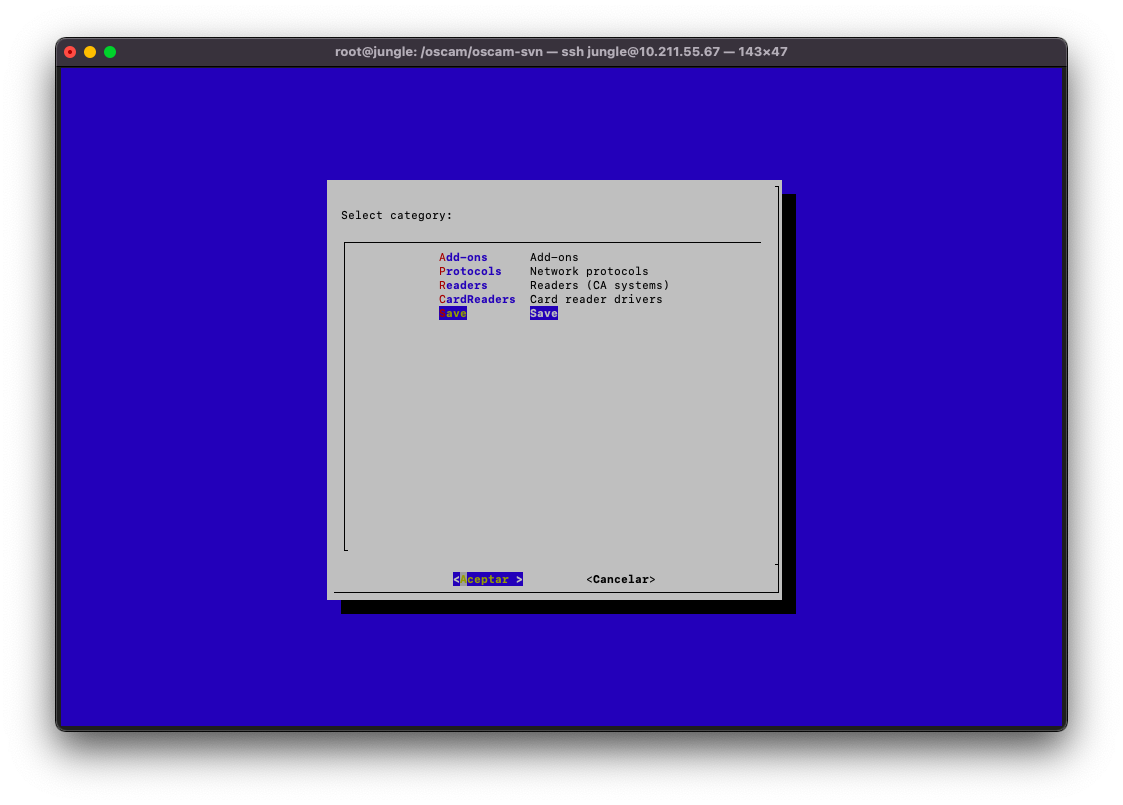The image size is (1123, 805).
Task: Choose the Protocols category
Action: tap(470, 271)
